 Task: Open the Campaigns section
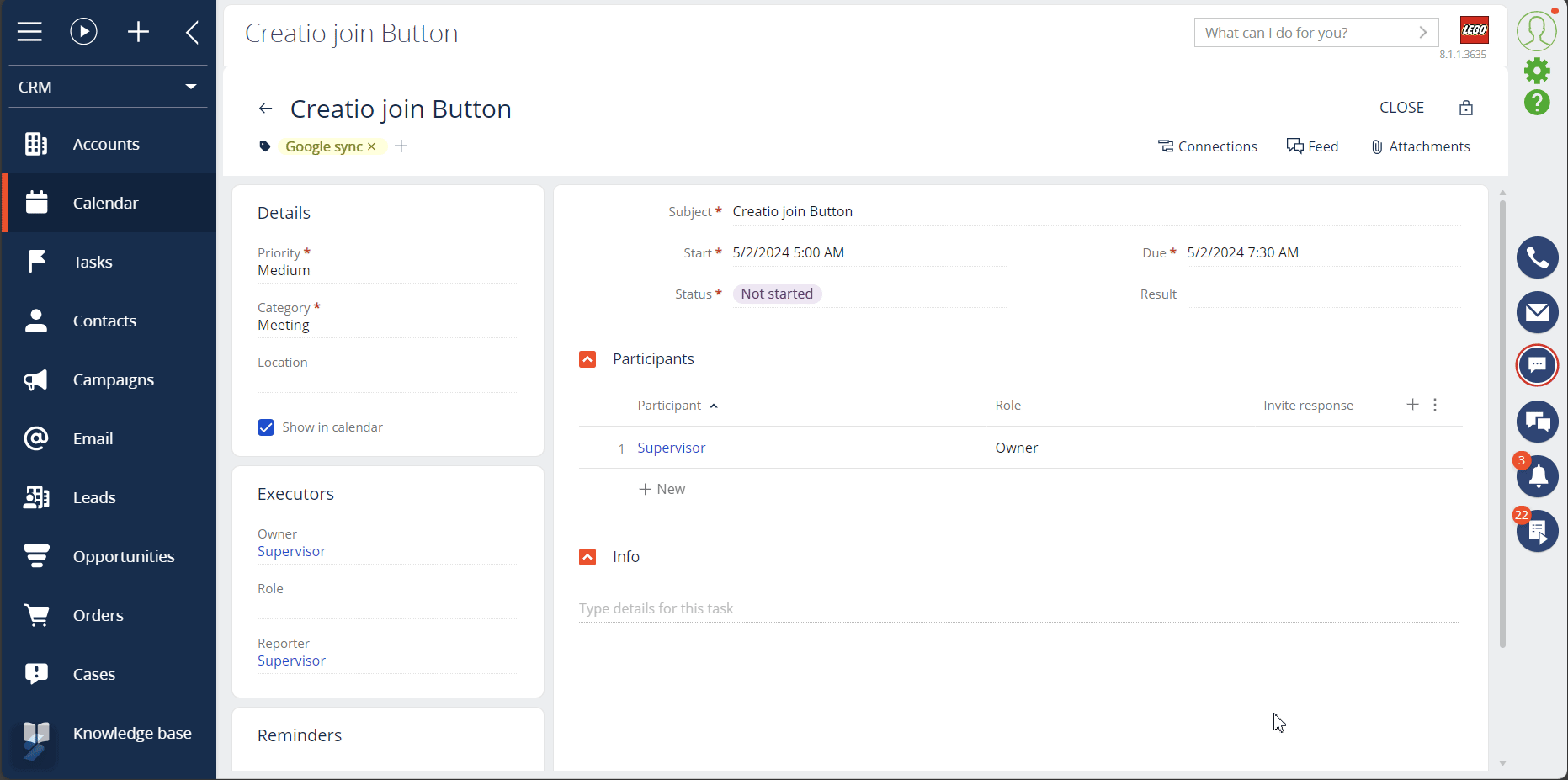click(x=108, y=379)
